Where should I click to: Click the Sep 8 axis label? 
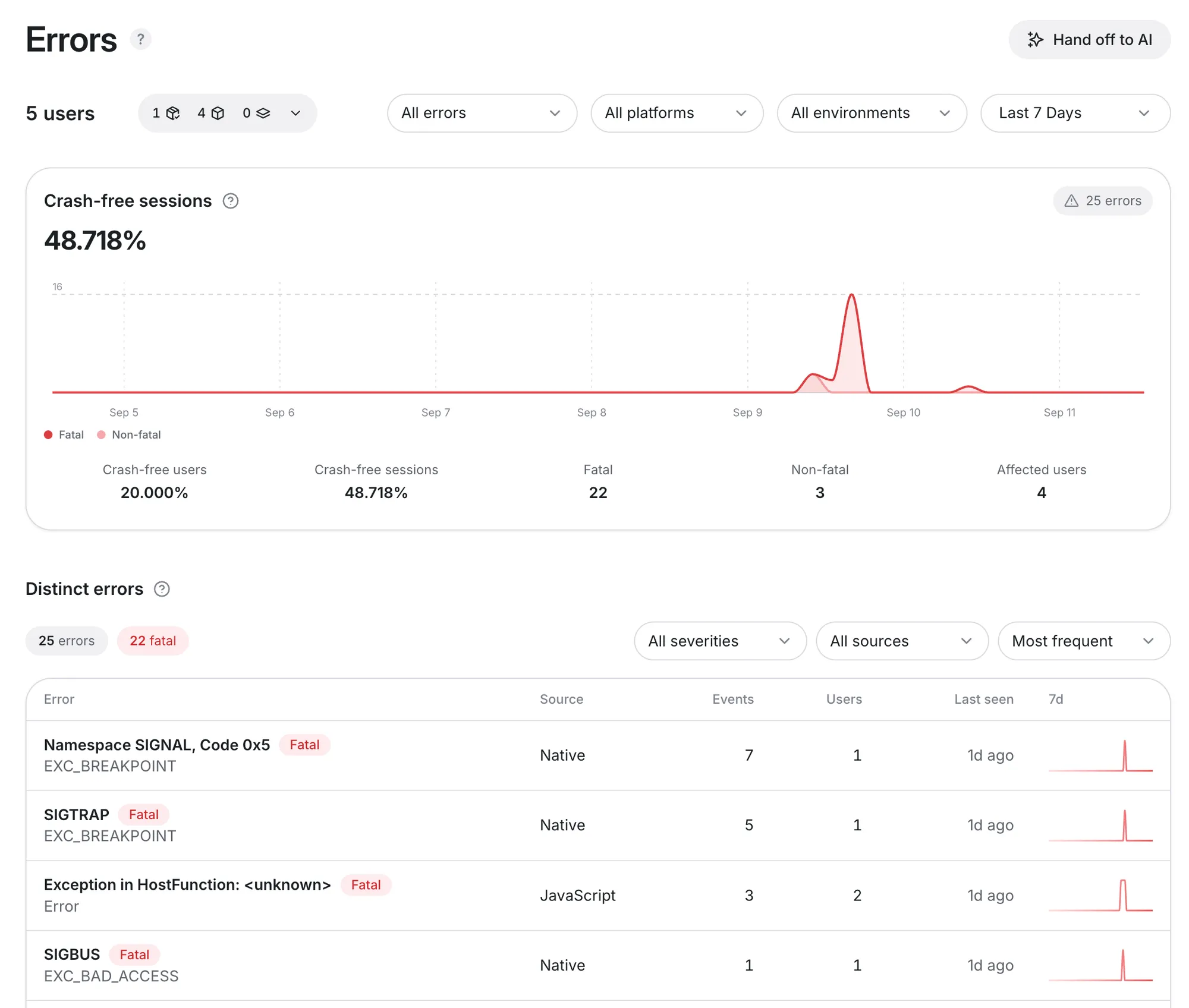click(592, 412)
